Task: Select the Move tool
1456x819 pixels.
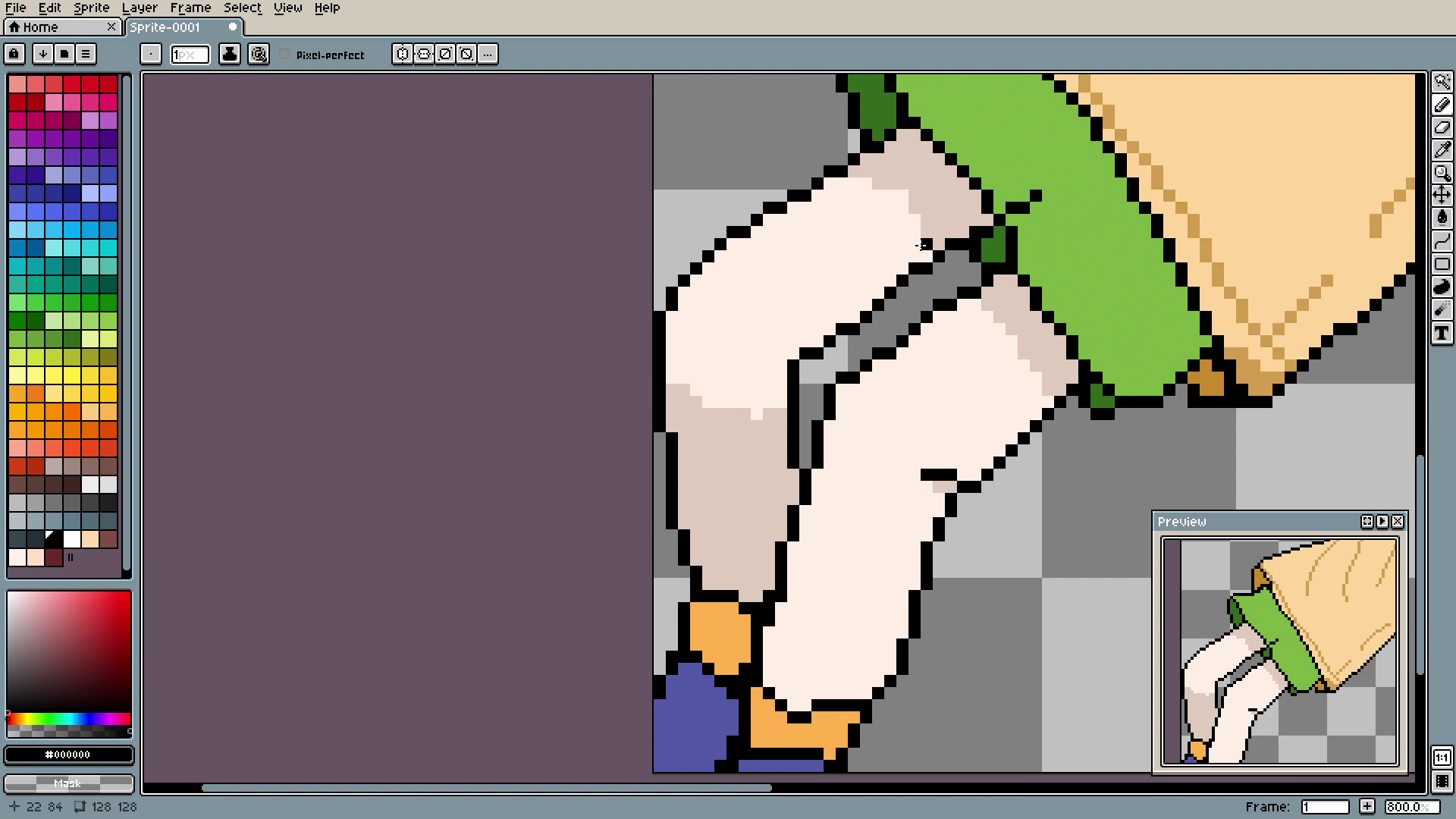Action: (x=1442, y=196)
